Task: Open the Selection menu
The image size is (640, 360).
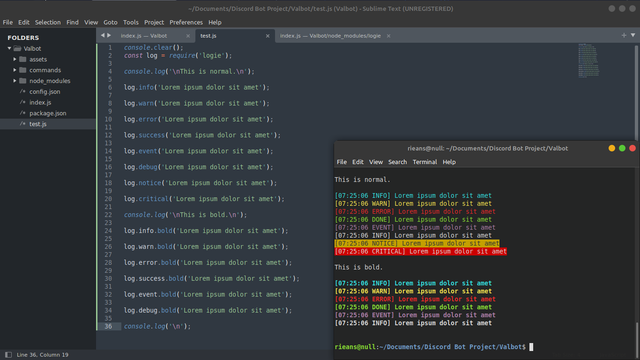Action: coord(48,22)
